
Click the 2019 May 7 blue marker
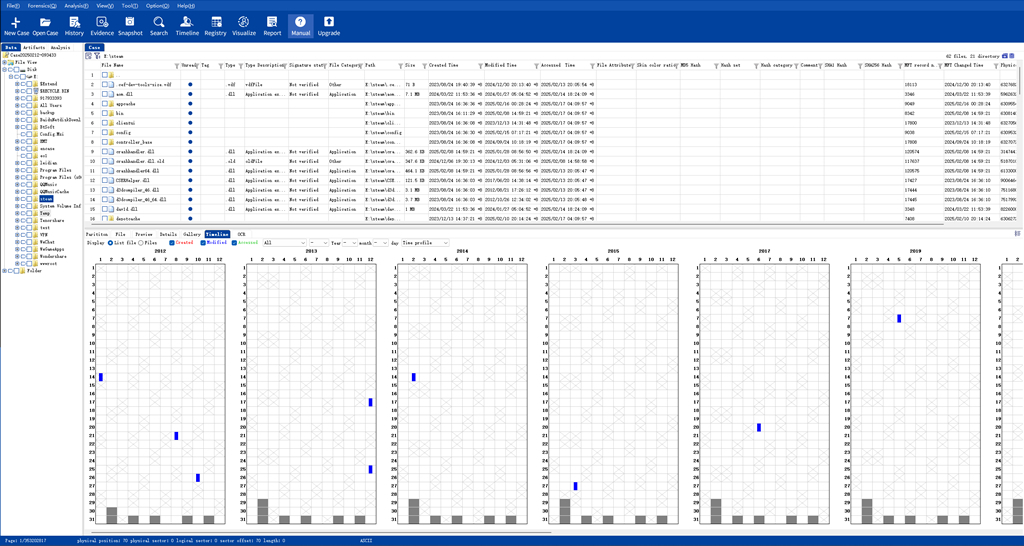point(899,318)
